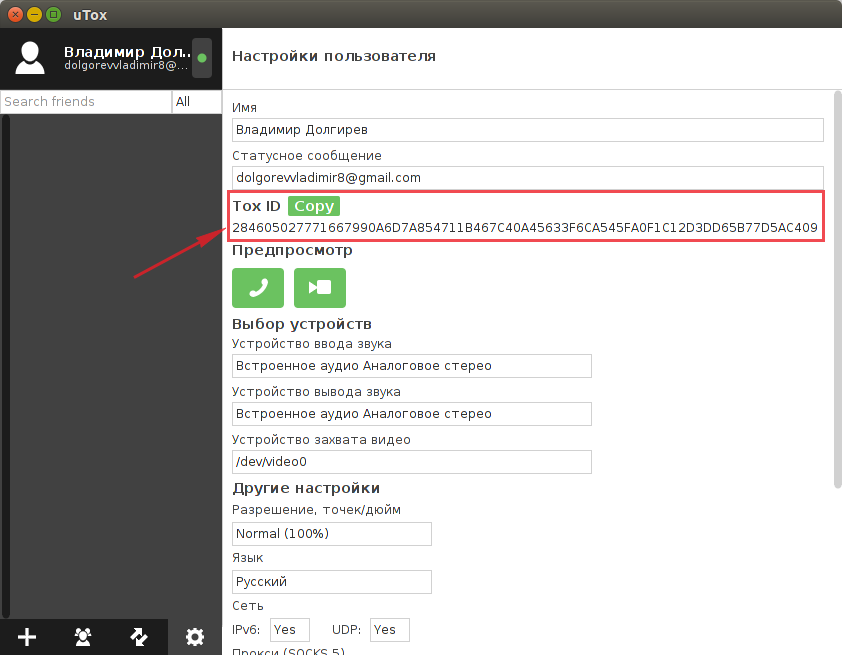842x655 pixels.
Task: Click the Выбор устройств section heading
Action: point(302,324)
